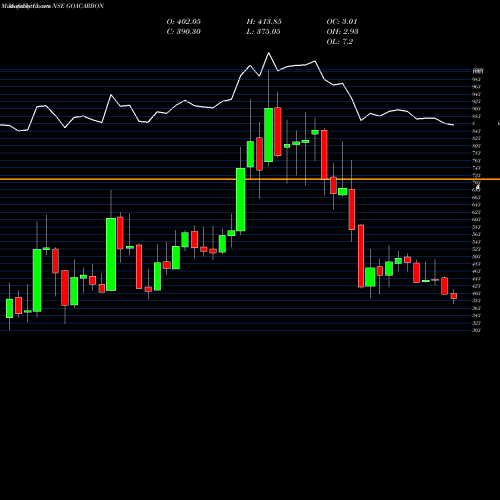500x500 pixels.
Task: Select the low price L: 375.05
Action: tap(264, 32)
